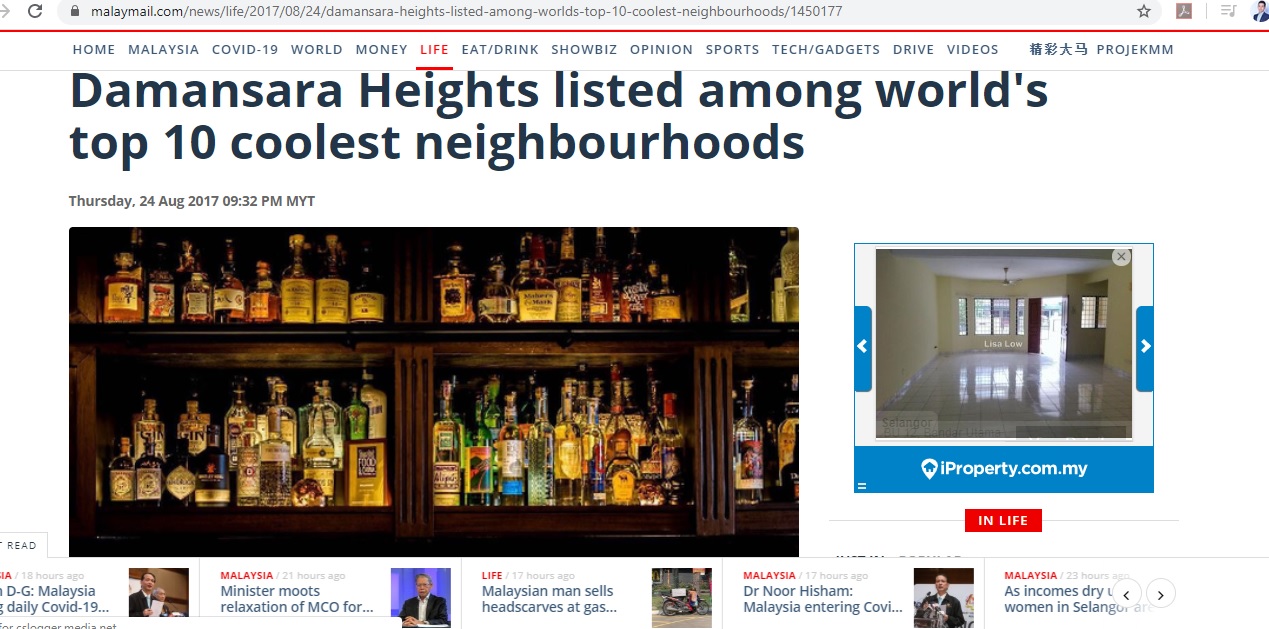Open the PROJEKMM link
Screen dimensions: 1269x629
1135,49
